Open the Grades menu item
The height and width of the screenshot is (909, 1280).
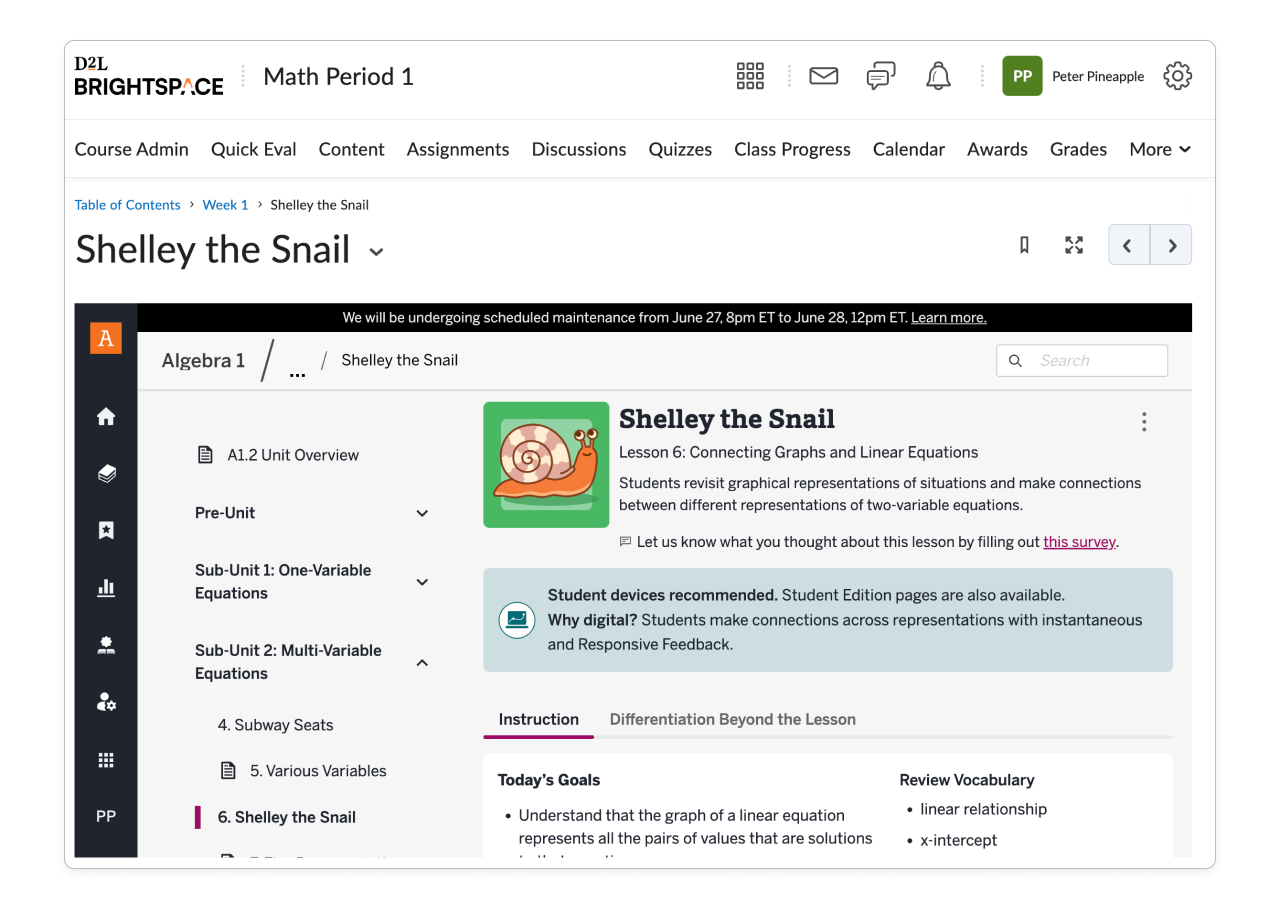(x=1078, y=149)
